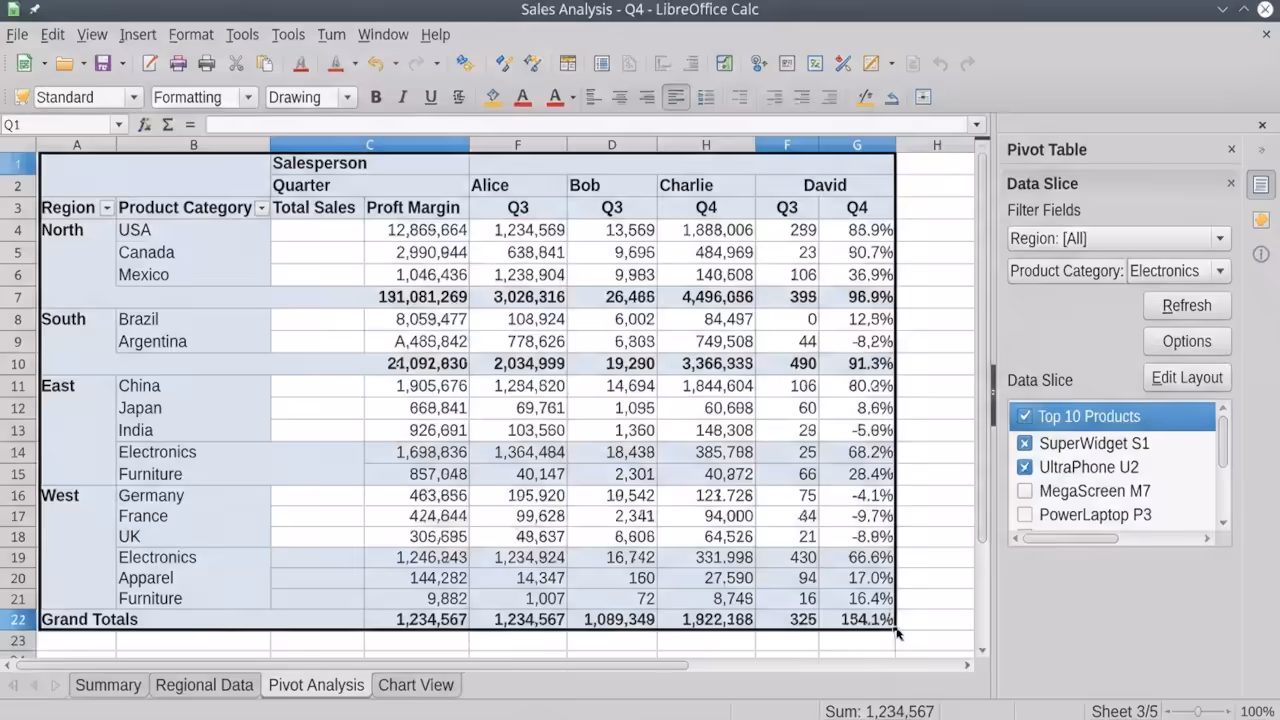Open the sidebar info circle icon
Screen dimensions: 1280x720
point(1261,254)
